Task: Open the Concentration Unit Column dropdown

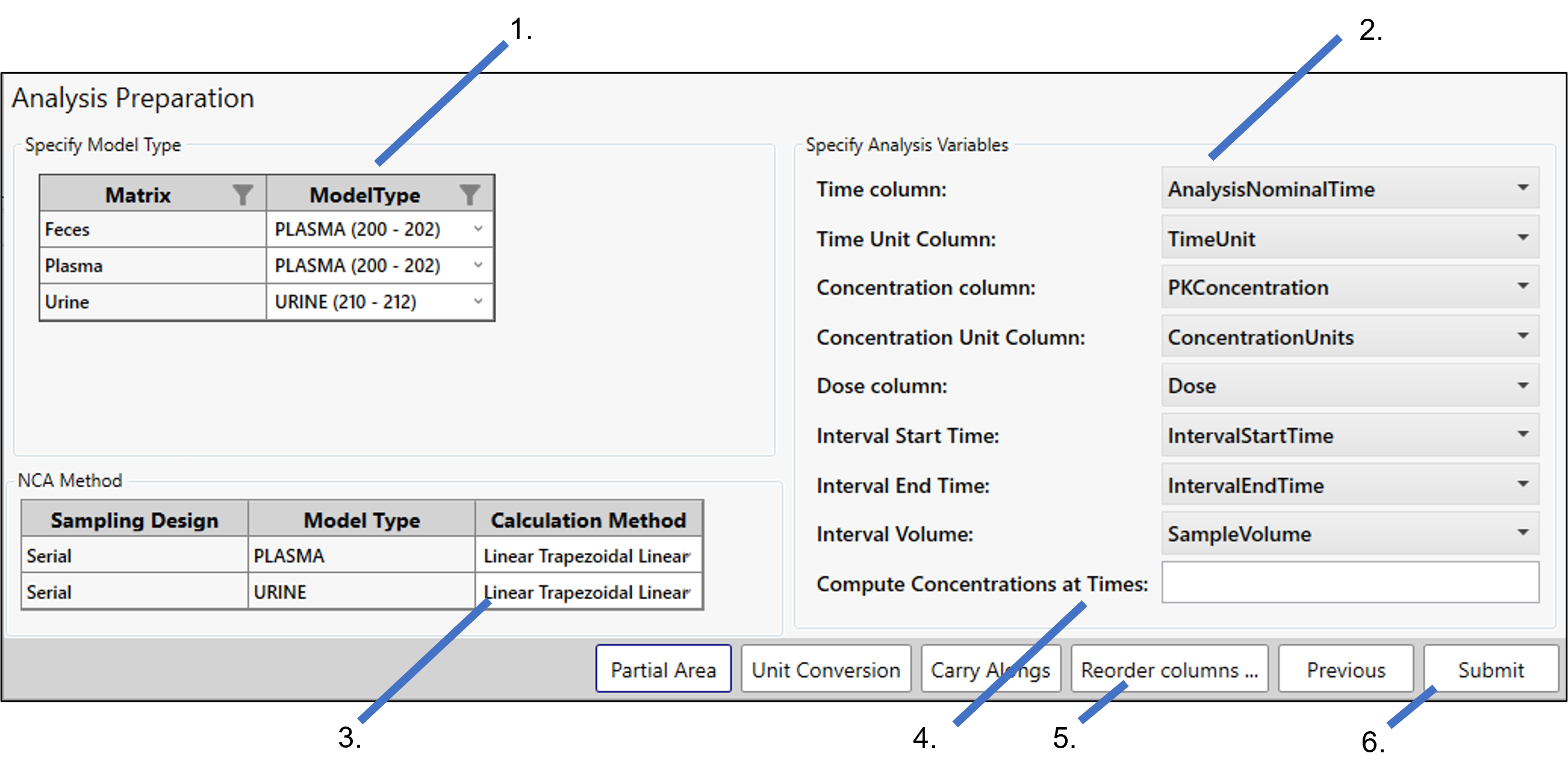Action: click(x=1523, y=336)
